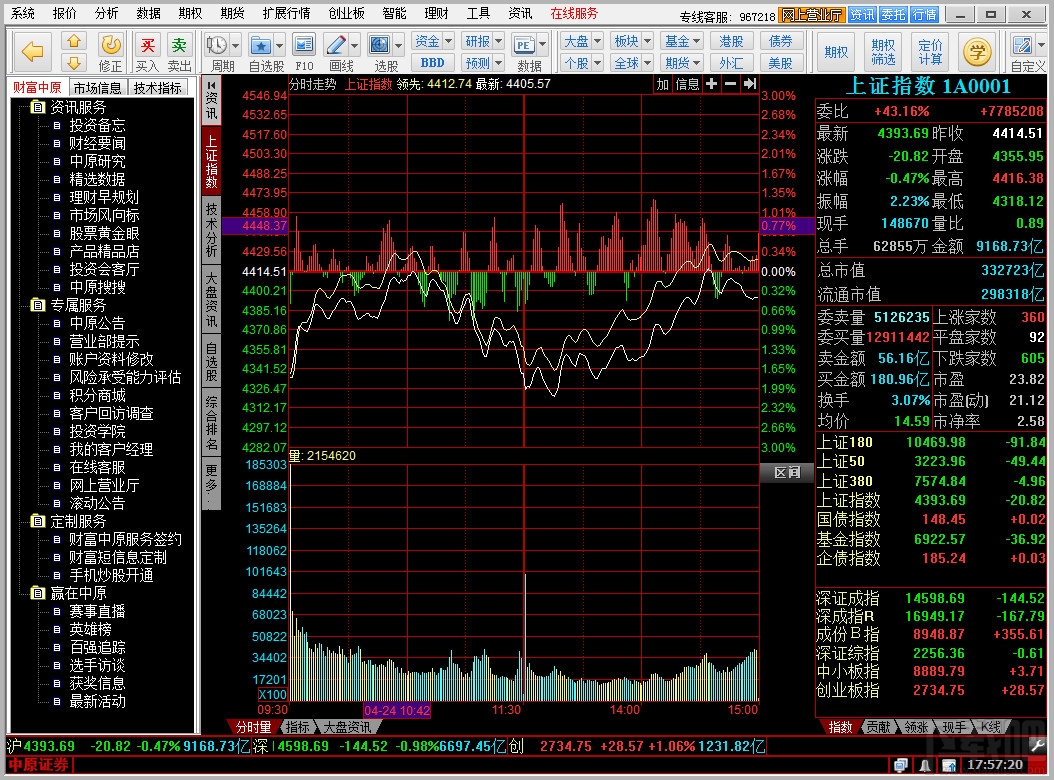This screenshot has height=780, width=1054.
Task: Open 中原研究 in the tree
Action: coord(97,161)
